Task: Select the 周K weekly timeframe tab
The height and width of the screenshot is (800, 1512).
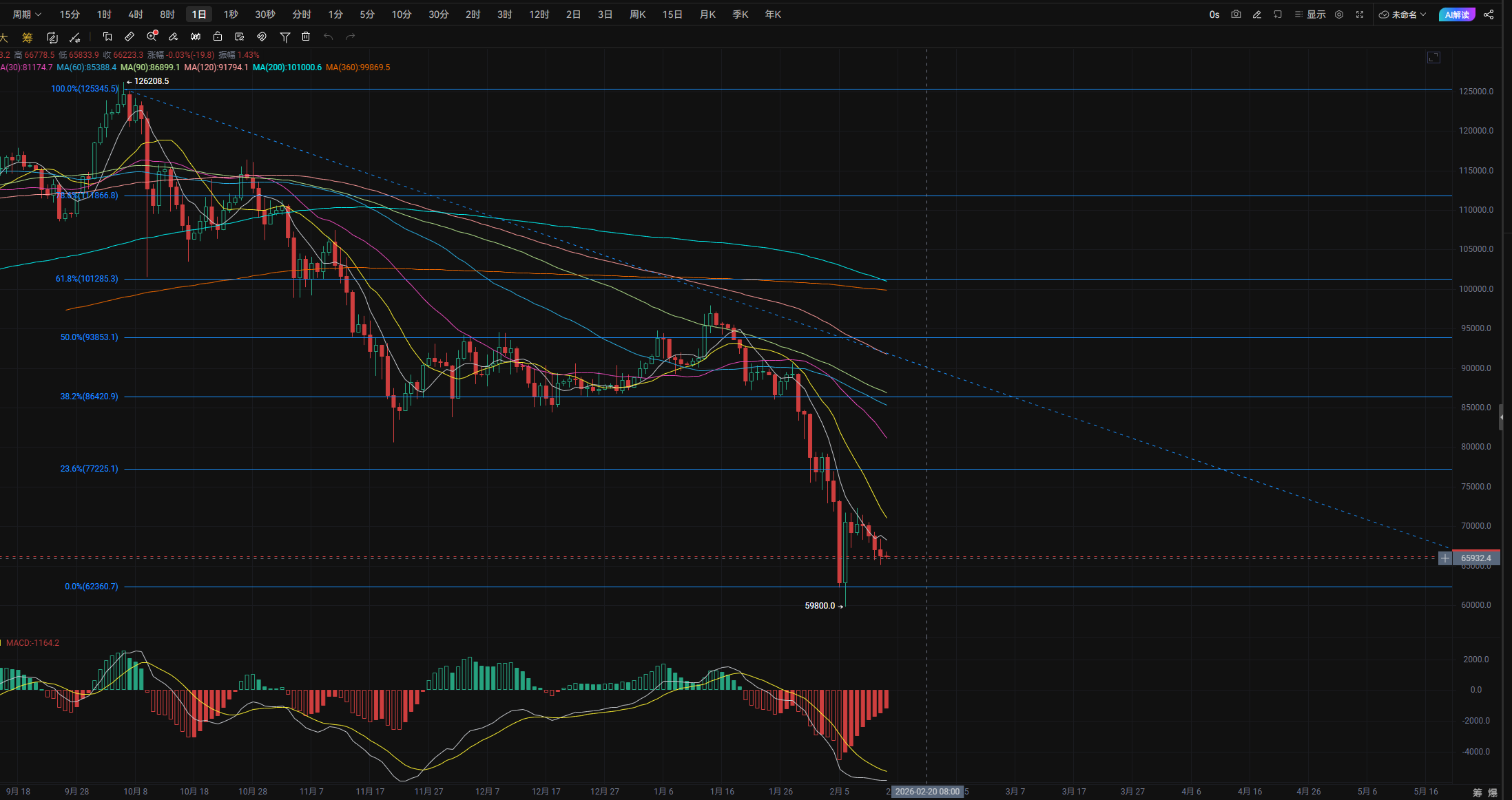Action: tap(638, 14)
